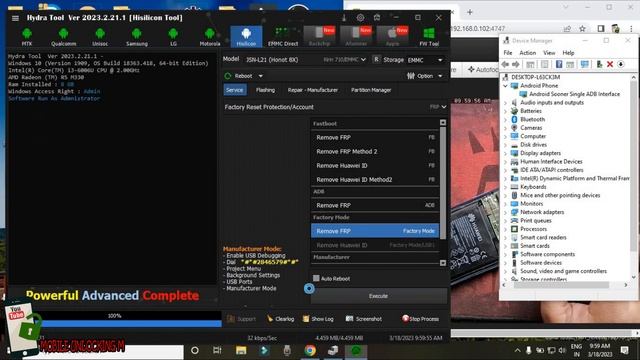Open Chrome from taskbar
The height and width of the screenshot is (360, 640).
(310, 351)
